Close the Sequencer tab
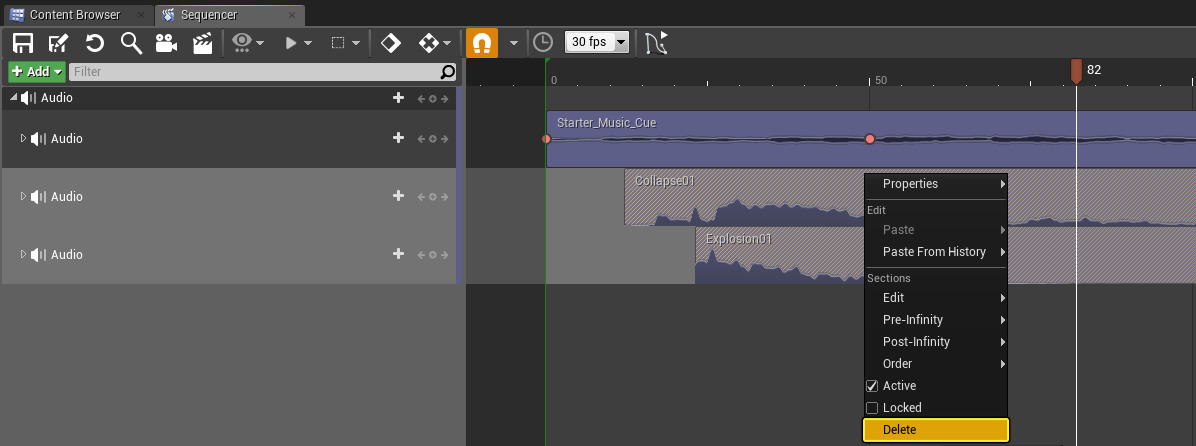This screenshot has width=1196, height=446. pos(293,15)
